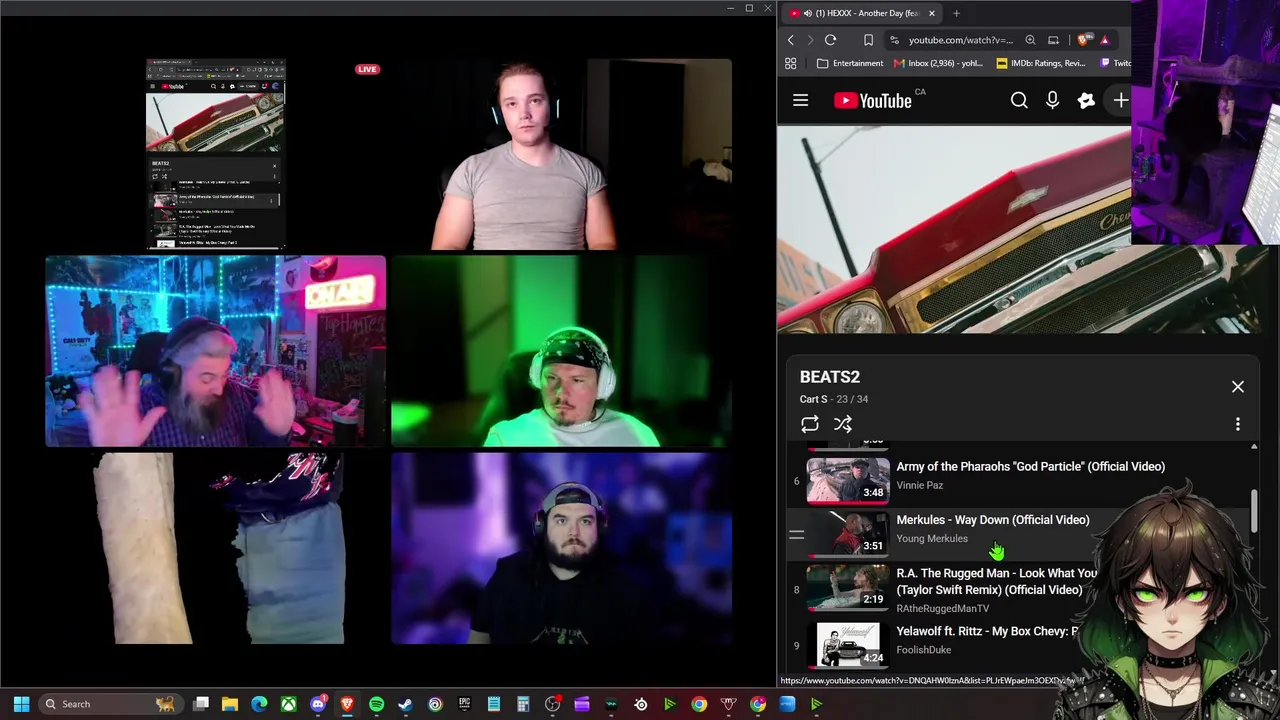Open Steam from the taskbar
Image resolution: width=1280 pixels, height=720 pixels.
405,704
